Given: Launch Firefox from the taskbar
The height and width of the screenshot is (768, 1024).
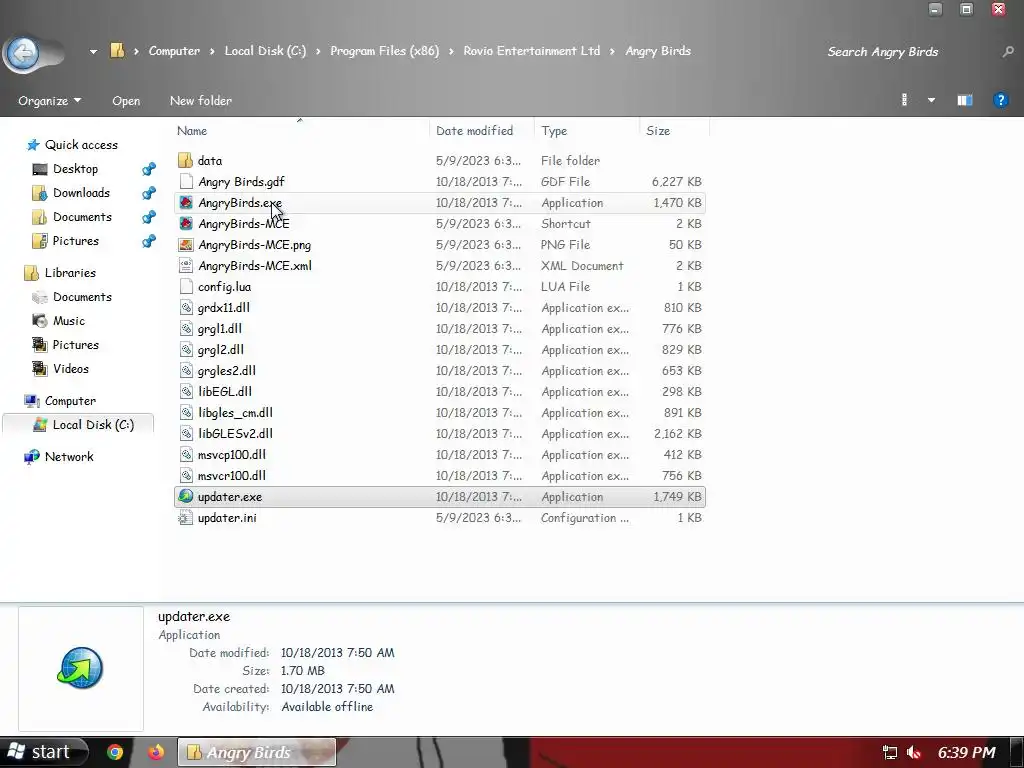Looking at the screenshot, I should pyautogui.click(x=156, y=752).
